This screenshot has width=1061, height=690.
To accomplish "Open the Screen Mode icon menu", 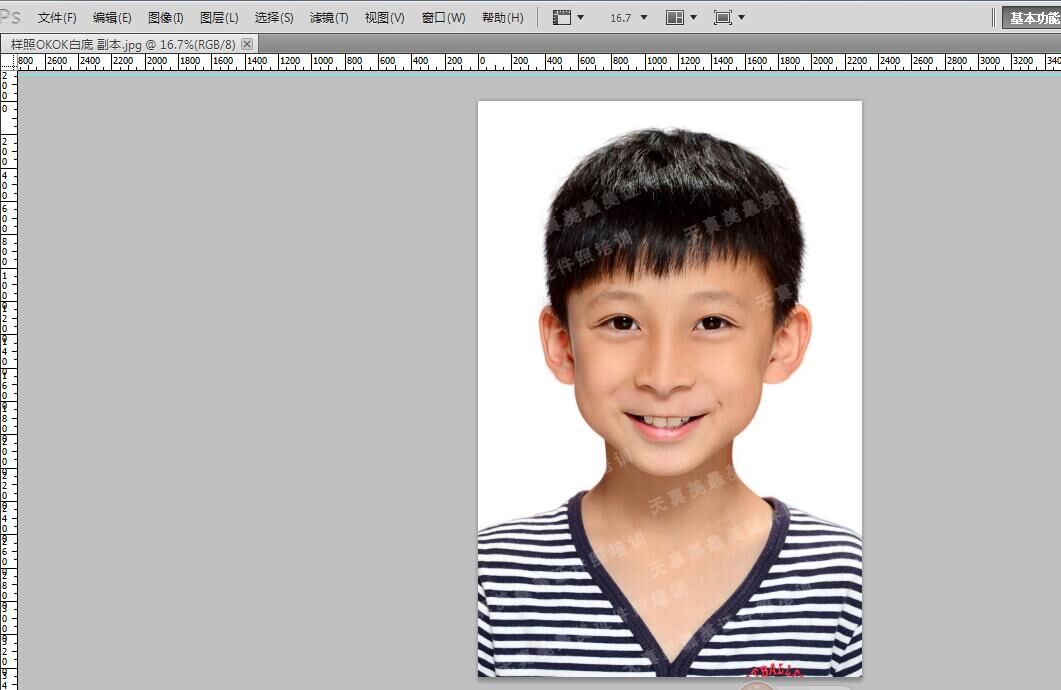I will (x=729, y=18).
